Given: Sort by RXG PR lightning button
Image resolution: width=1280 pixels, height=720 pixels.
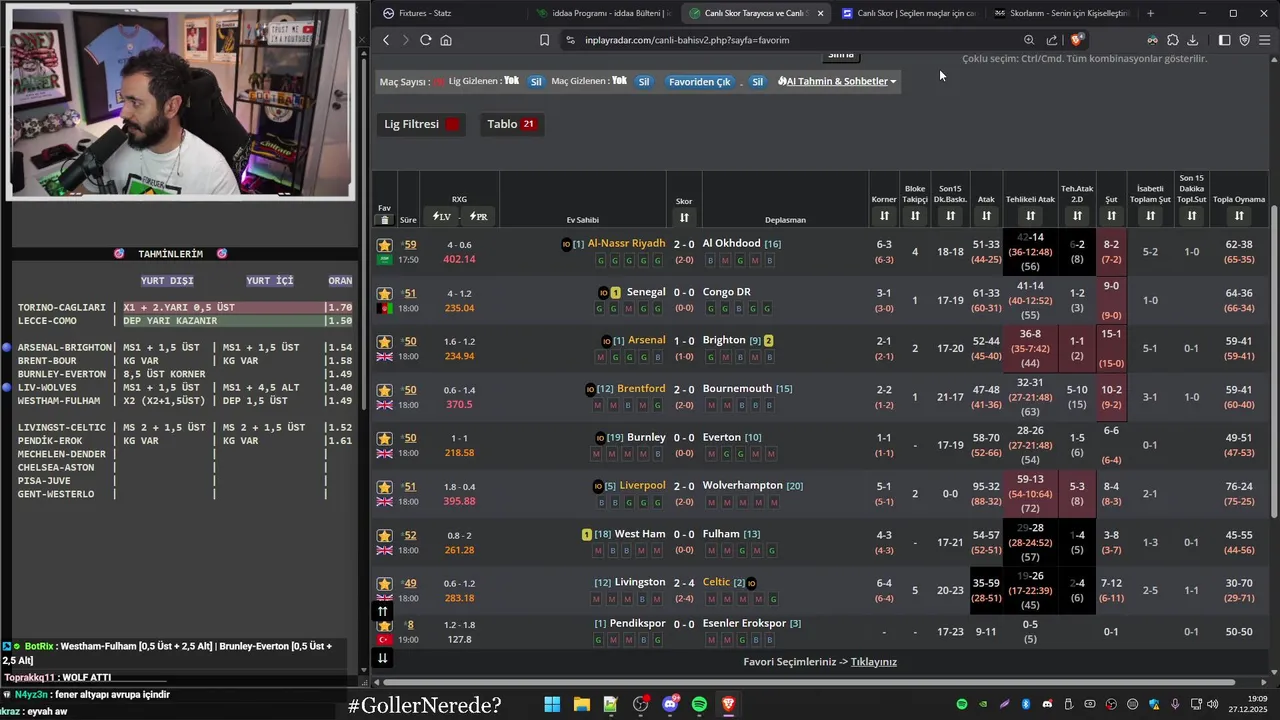Looking at the screenshot, I should [478, 216].
